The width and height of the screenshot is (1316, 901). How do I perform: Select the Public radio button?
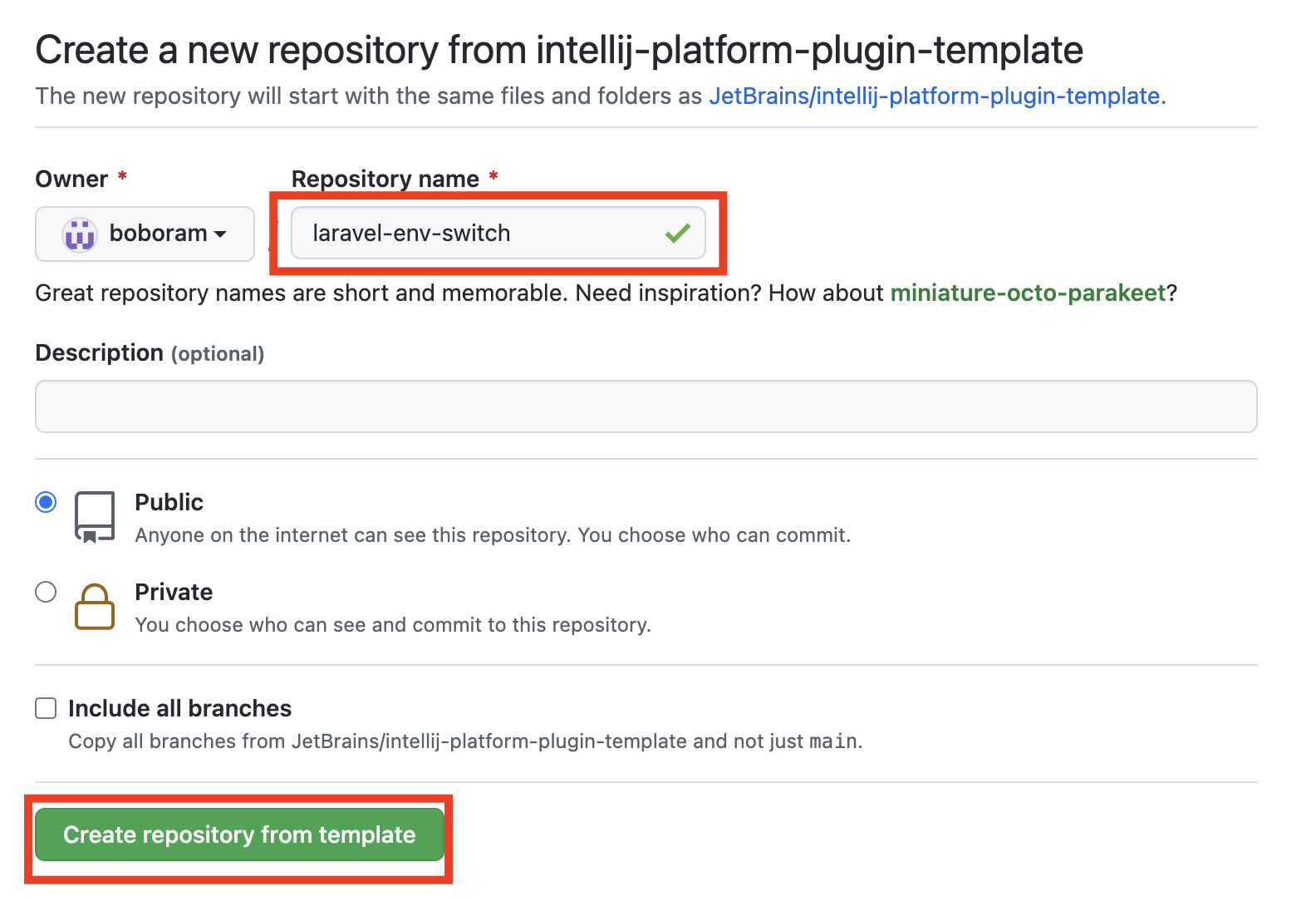point(46,502)
